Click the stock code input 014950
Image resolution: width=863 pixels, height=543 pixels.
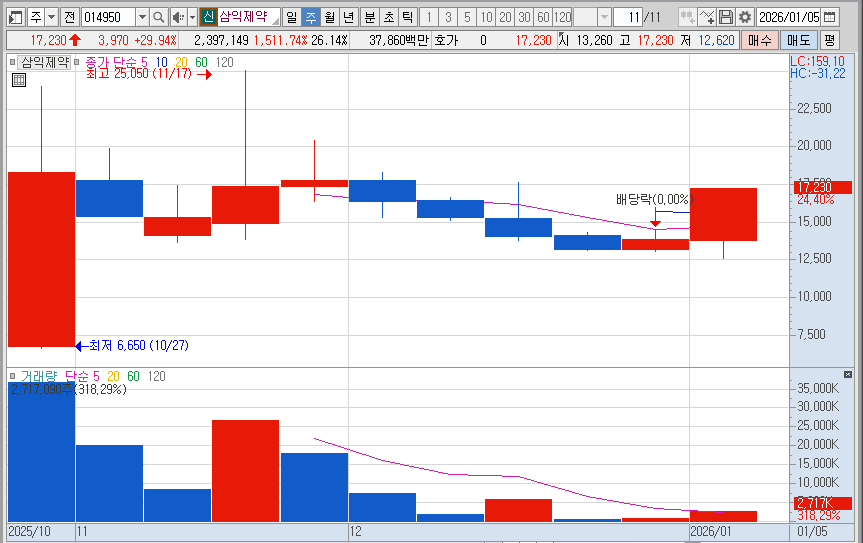(108, 18)
